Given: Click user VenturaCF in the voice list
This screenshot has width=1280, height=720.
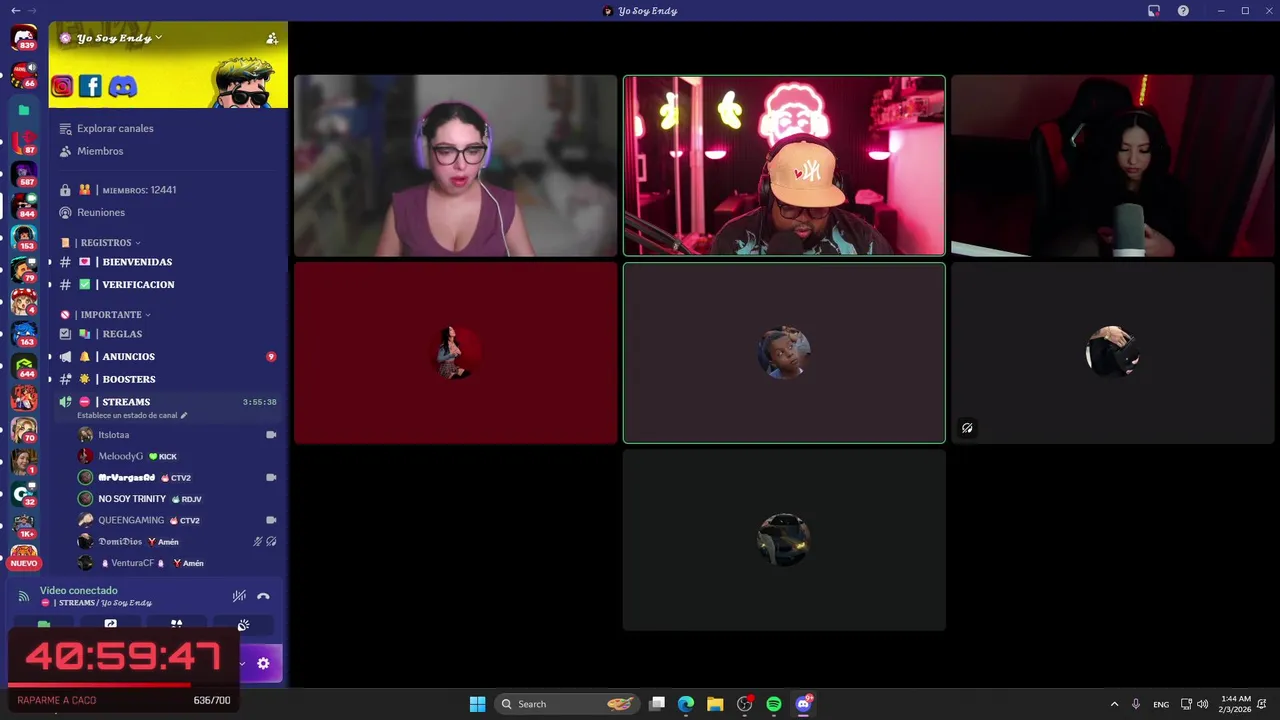Looking at the screenshot, I should [x=176, y=563].
